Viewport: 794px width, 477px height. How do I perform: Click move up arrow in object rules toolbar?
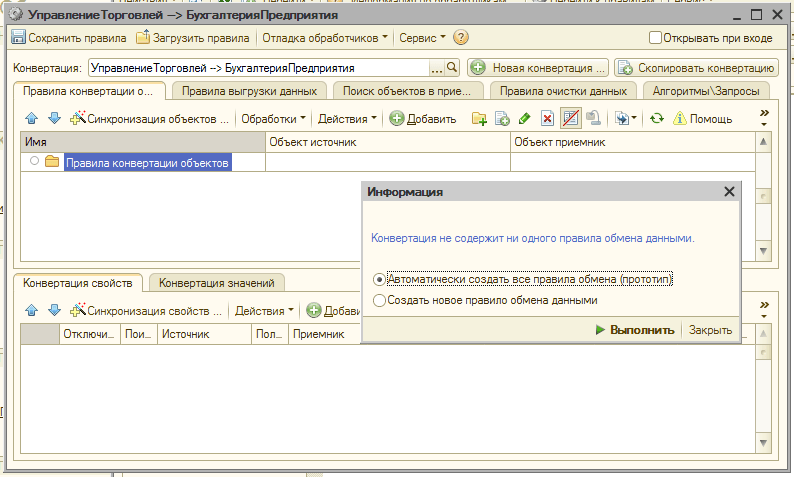click(x=31, y=118)
